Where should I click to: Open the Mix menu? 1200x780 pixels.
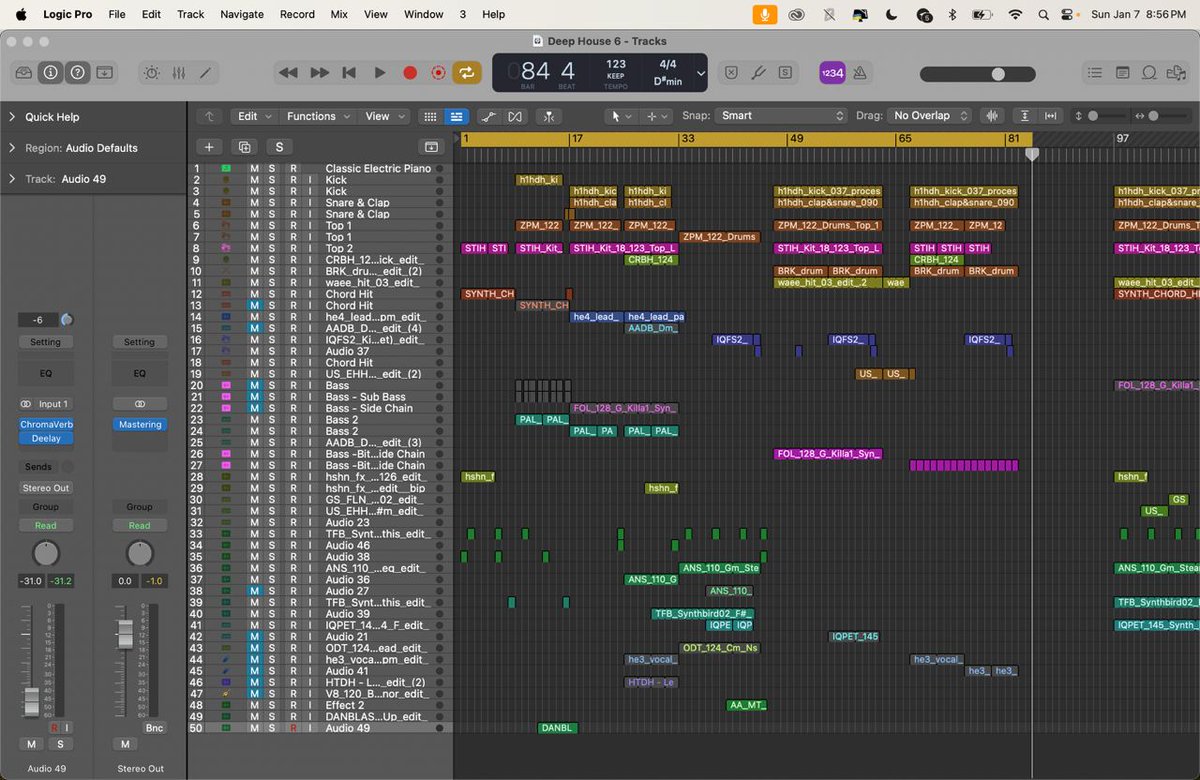coord(339,14)
